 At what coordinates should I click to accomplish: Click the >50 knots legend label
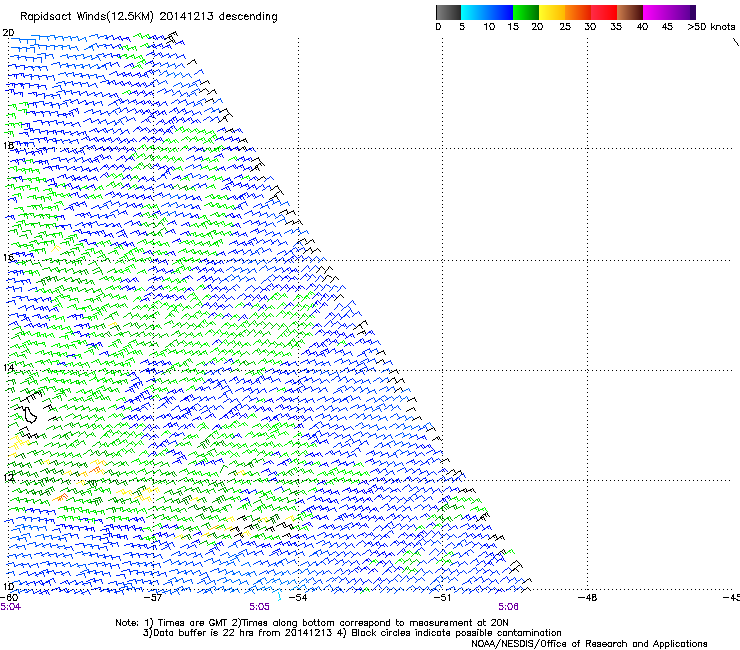pyautogui.click(x=711, y=27)
